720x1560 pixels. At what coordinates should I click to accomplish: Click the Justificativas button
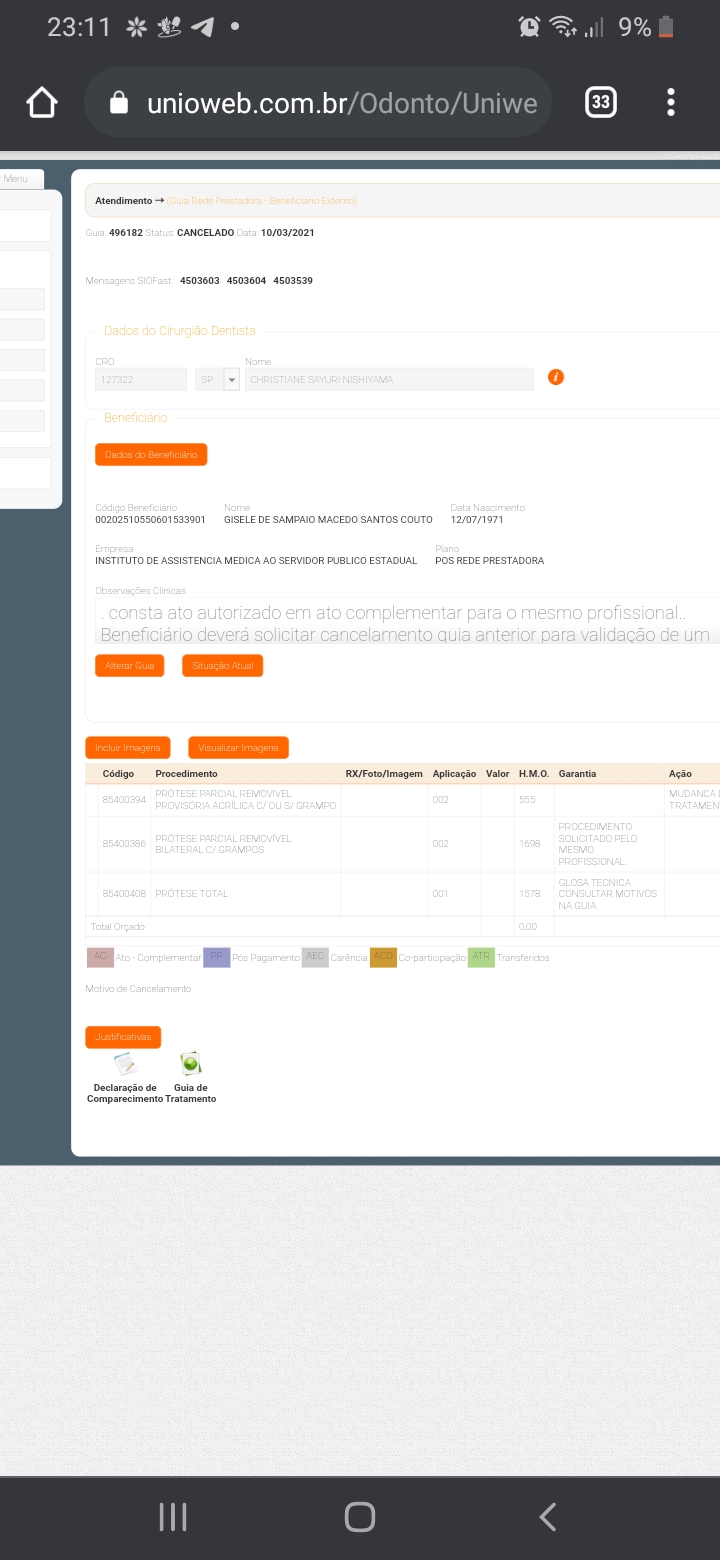pyautogui.click(x=123, y=1037)
